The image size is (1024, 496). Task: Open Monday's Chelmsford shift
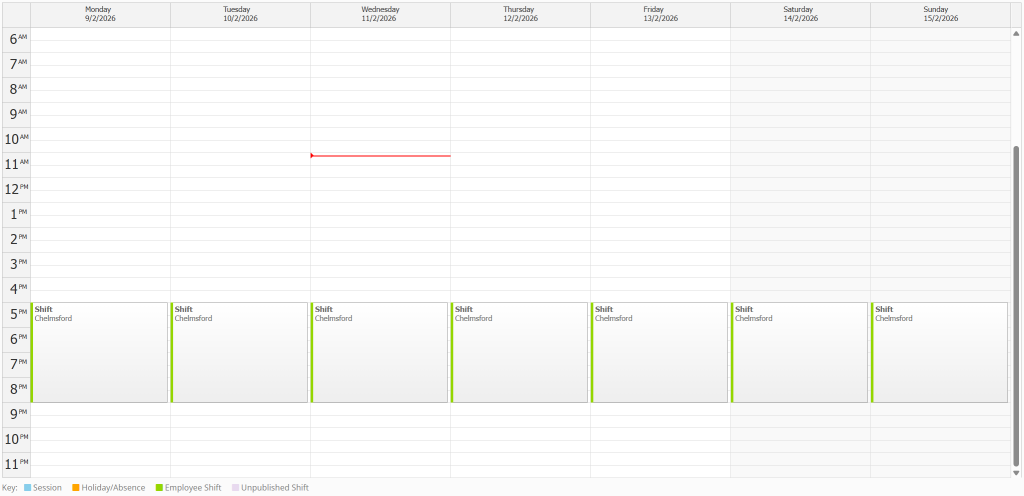[100, 352]
